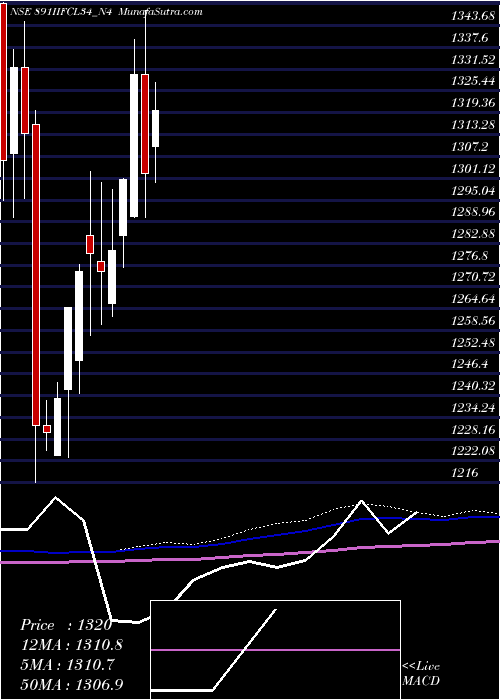Select the 1216 price axis label

pyautogui.click(x=465, y=473)
